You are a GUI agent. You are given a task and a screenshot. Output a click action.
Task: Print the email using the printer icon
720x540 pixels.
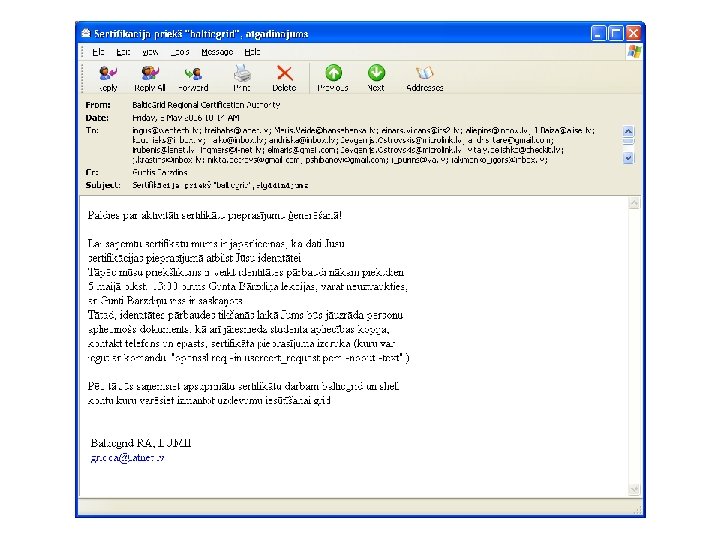pos(242,78)
